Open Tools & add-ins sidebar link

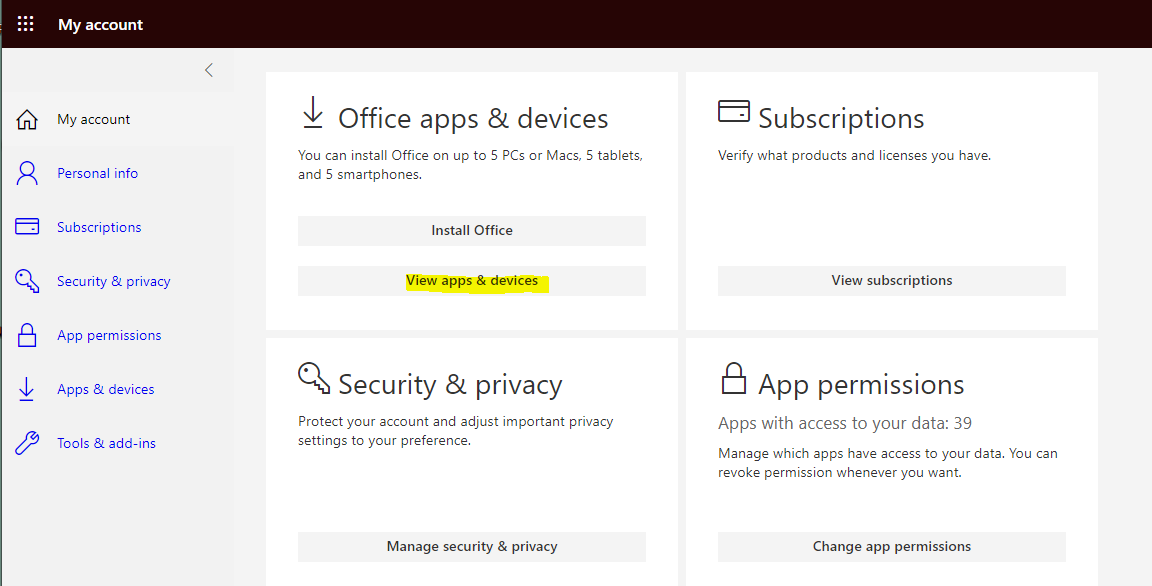tap(107, 443)
